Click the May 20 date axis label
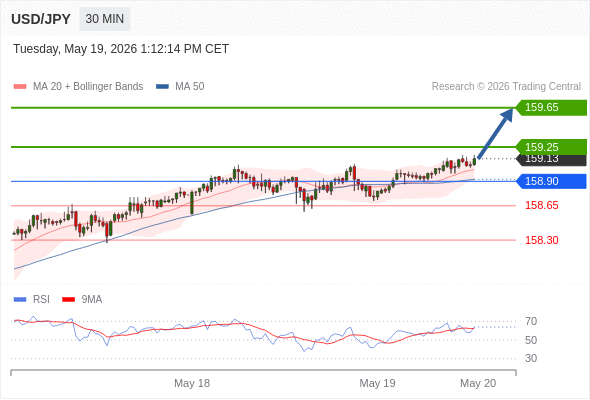 pyautogui.click(x=478, y=383)
